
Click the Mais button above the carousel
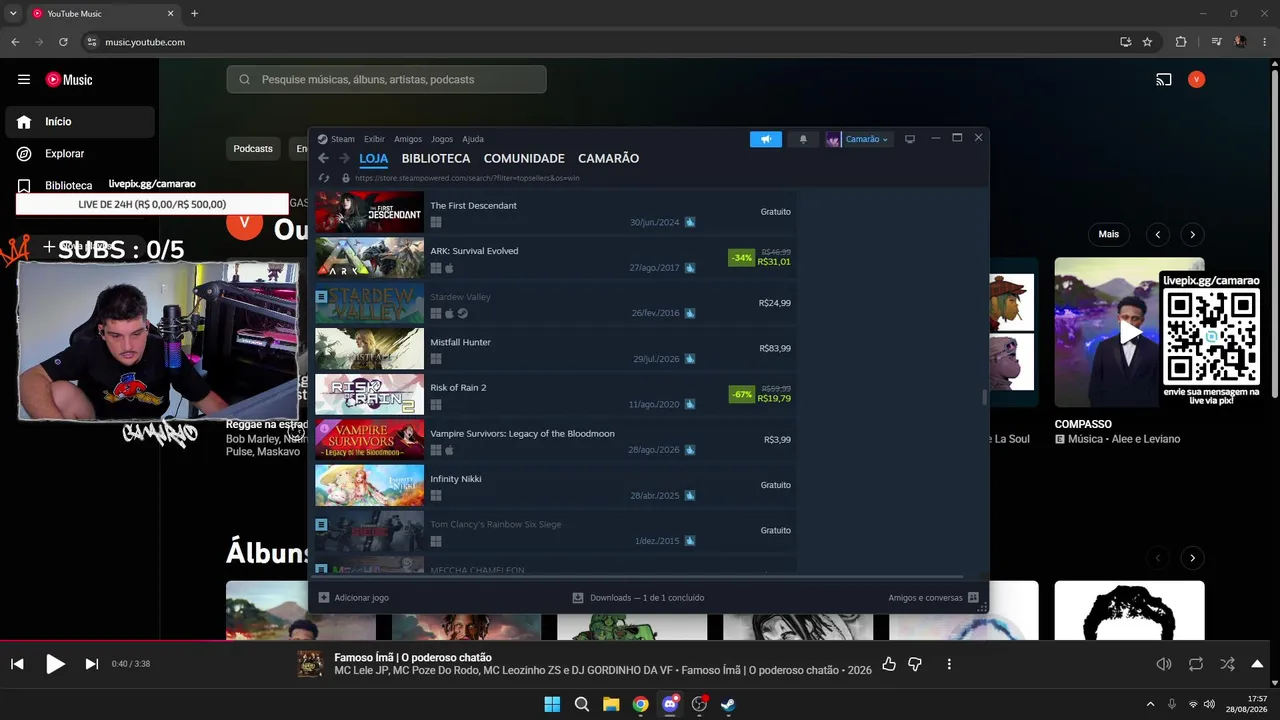coord(1109,234)
